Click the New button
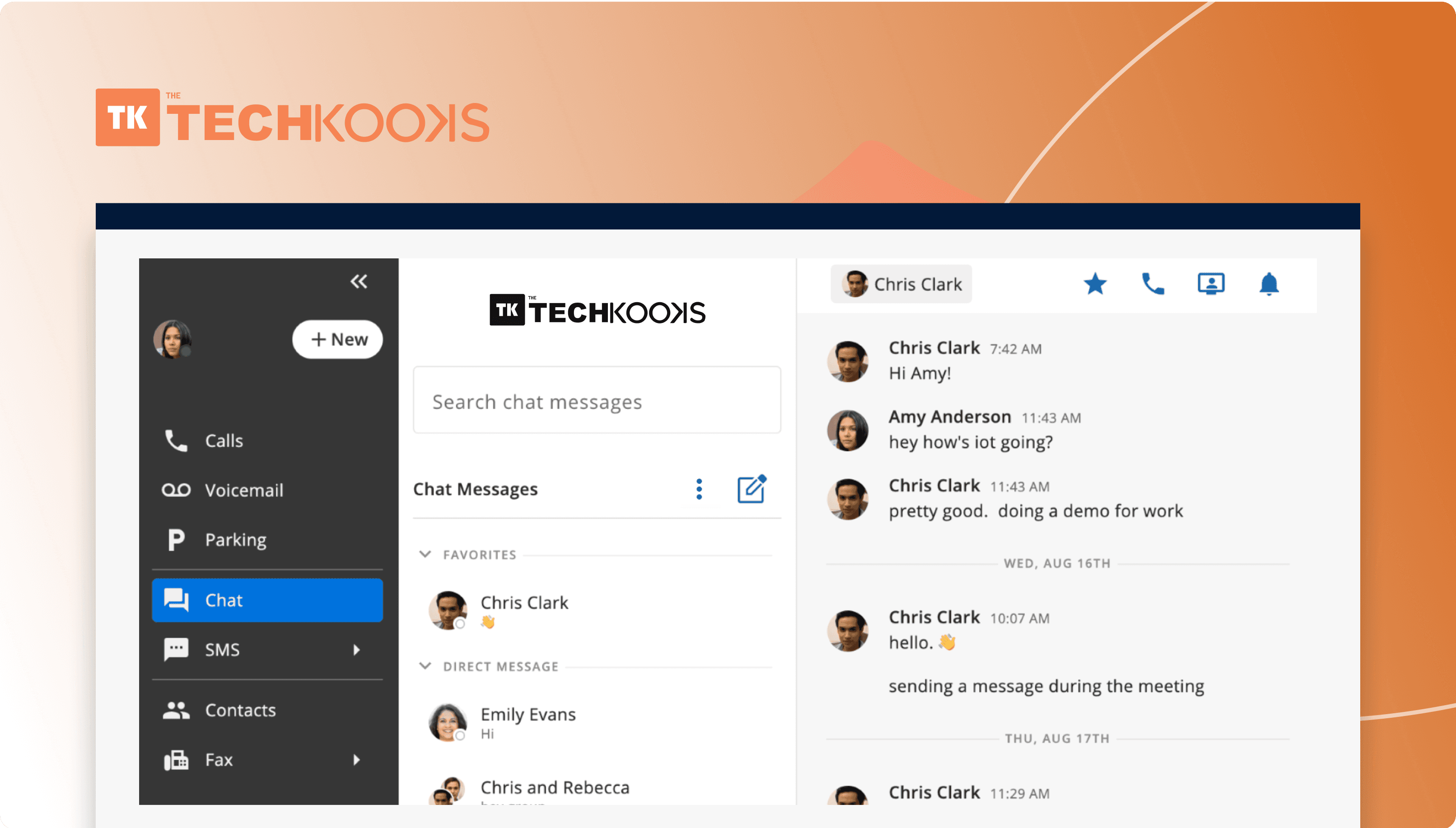Viewport: 1456px width, 828px height. click(338, 340)
